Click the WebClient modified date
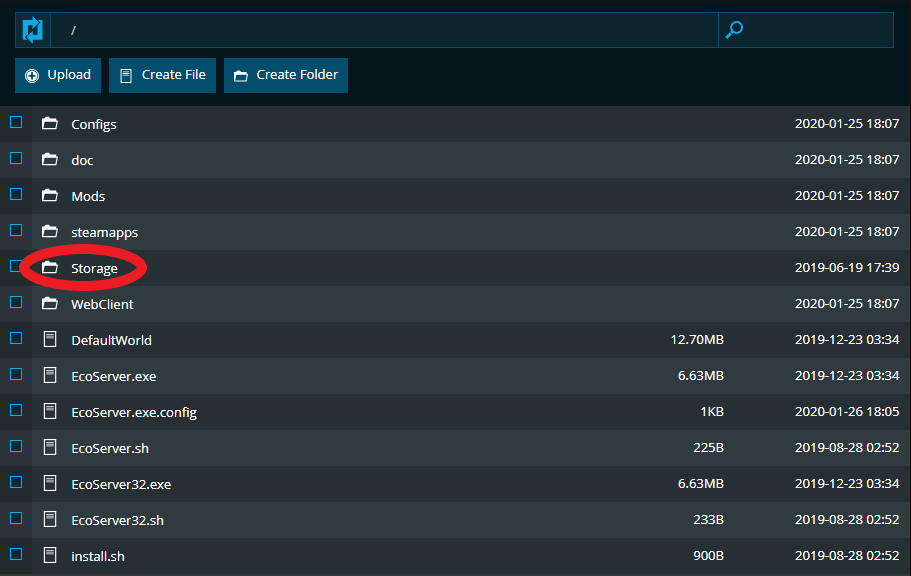 (x=847, y=303)
